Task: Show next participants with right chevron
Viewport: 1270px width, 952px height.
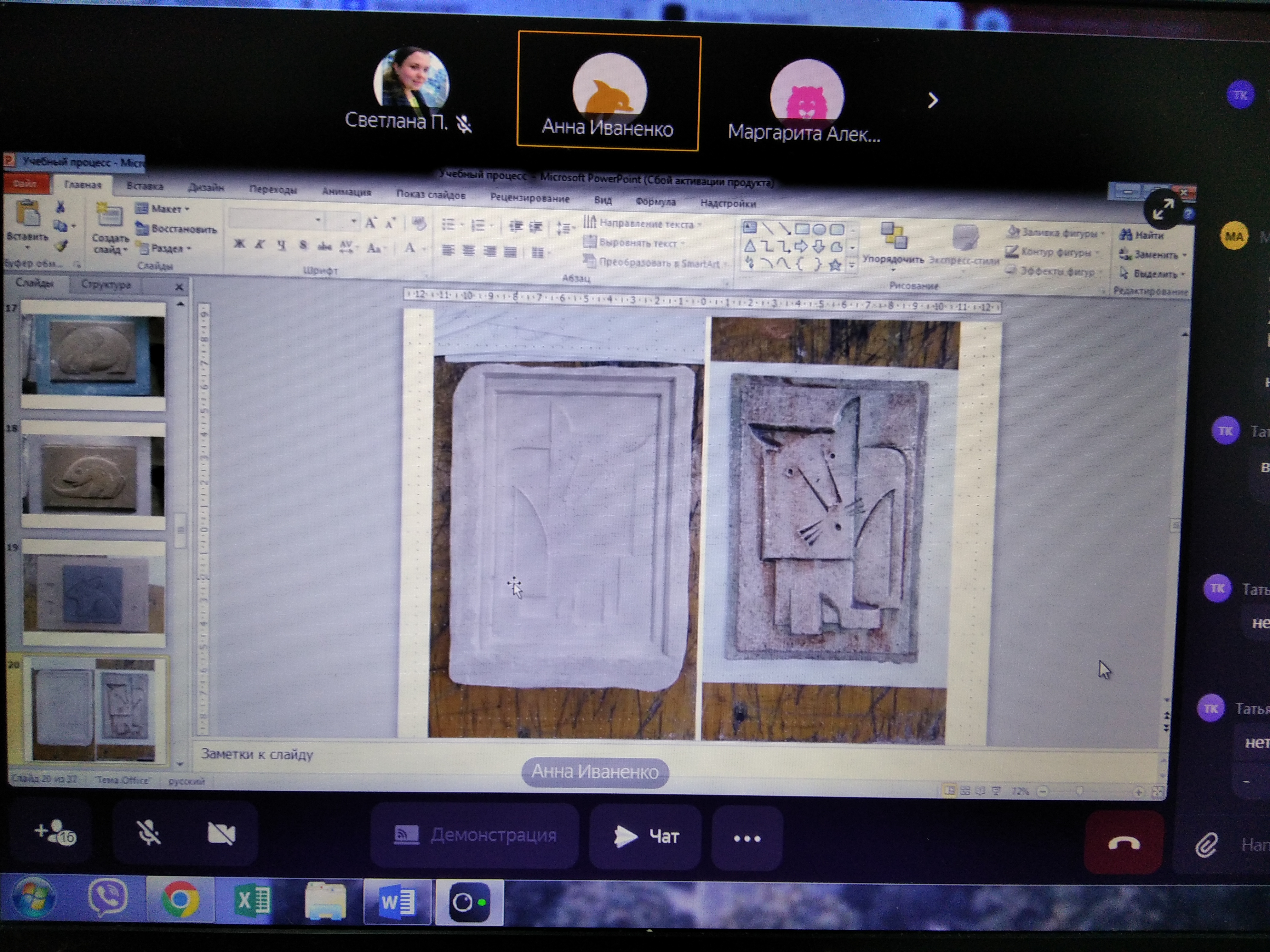Action: [x=933, y=101]
